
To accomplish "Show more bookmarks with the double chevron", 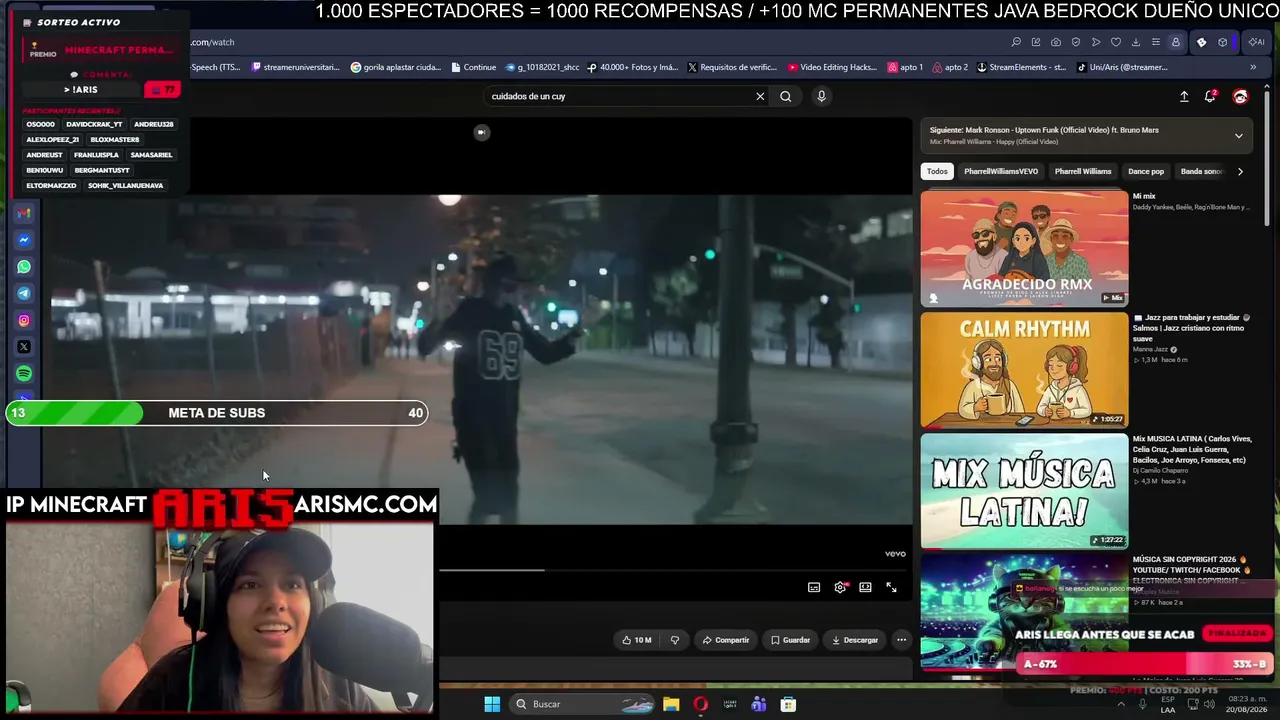I will (1253, 68).
